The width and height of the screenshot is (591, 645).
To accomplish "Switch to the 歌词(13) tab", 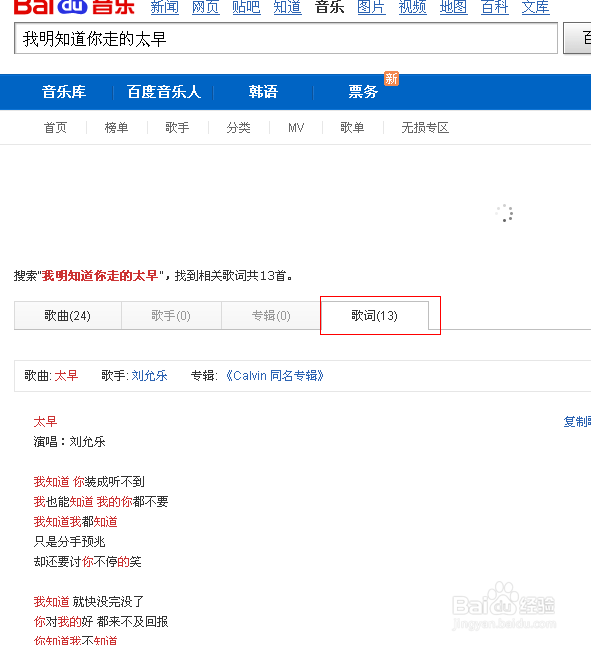I will 375,316.
